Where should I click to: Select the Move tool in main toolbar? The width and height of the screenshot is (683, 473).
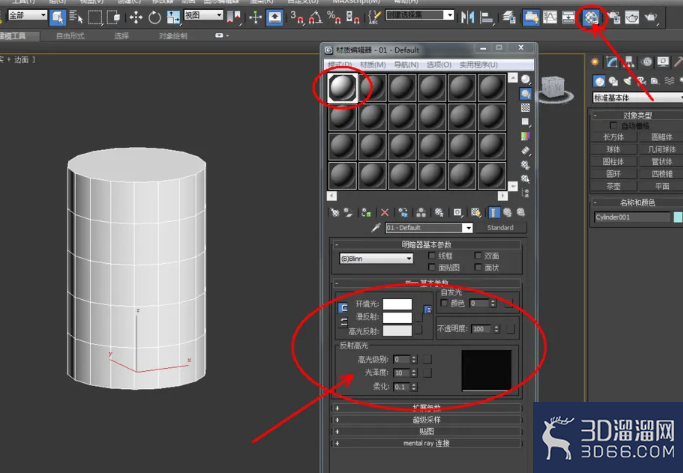click(136, 18)
